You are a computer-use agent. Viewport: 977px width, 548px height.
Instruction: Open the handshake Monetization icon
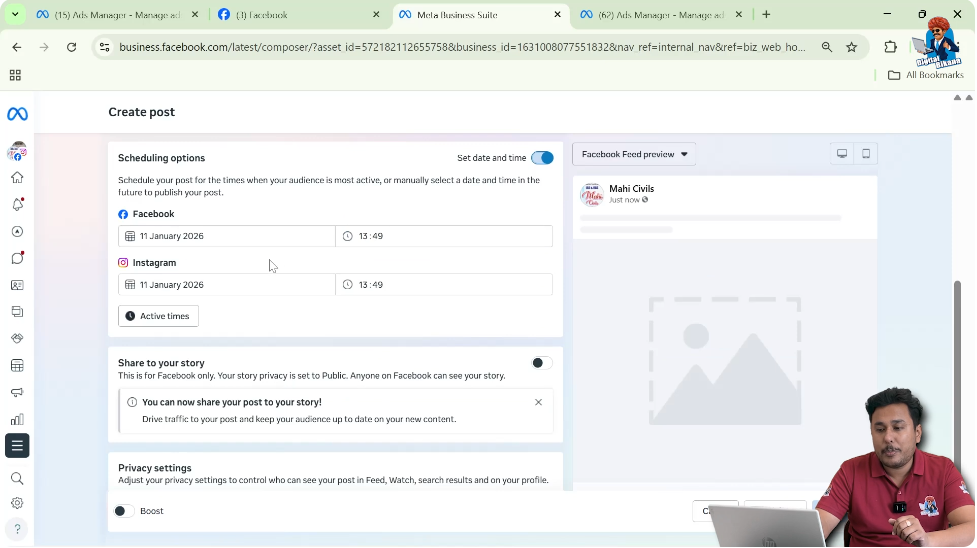(17, 339)
